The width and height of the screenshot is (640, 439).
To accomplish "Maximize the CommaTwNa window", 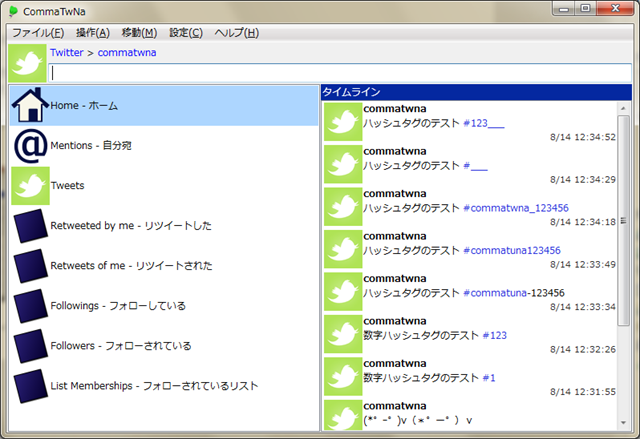I will pos(586,9).
